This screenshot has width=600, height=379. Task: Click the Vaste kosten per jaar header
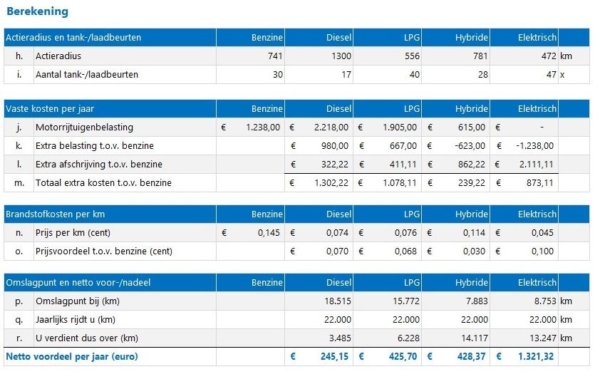(50, 109)
